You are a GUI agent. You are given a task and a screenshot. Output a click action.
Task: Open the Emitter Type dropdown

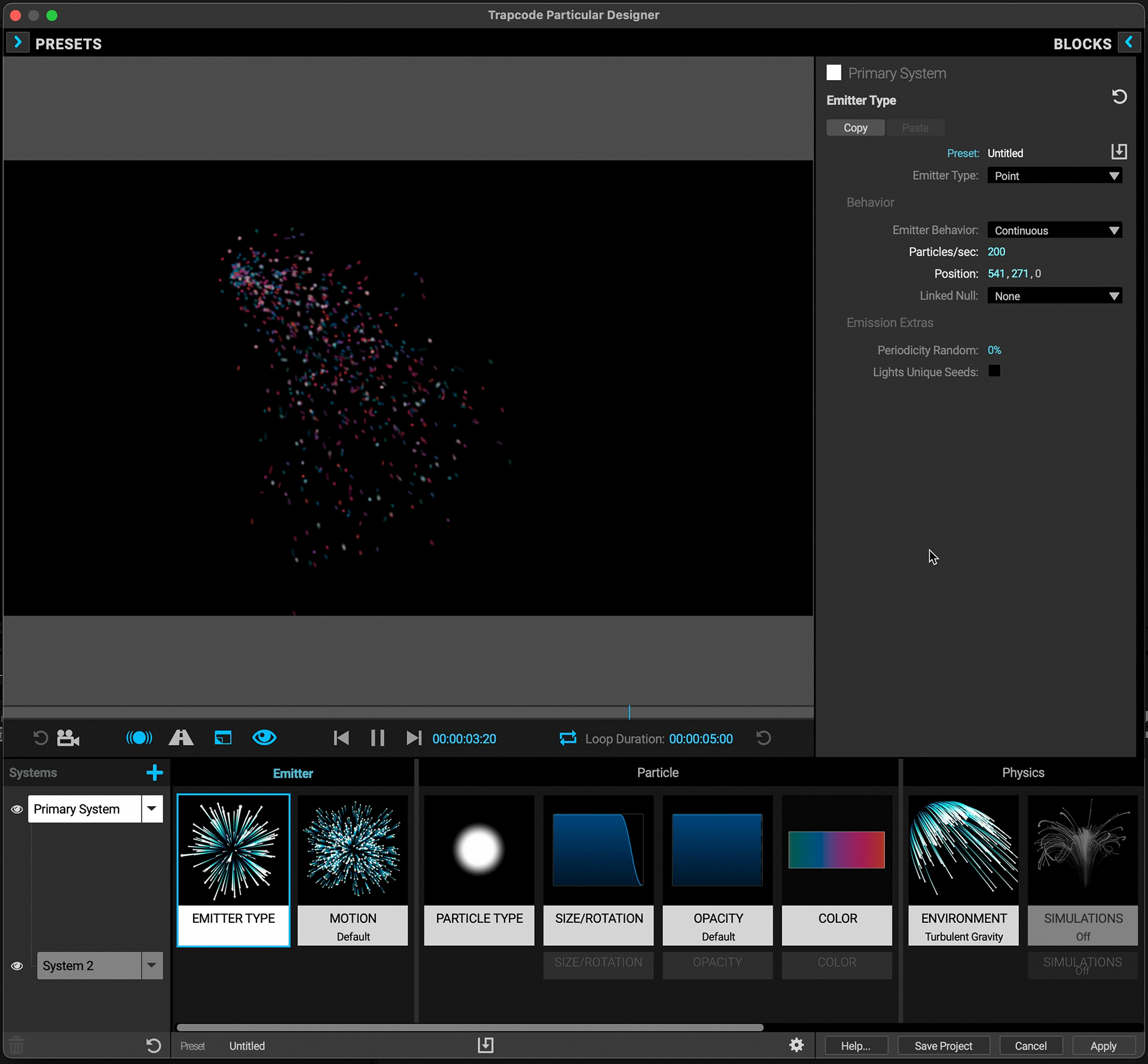pos(1054,176)
